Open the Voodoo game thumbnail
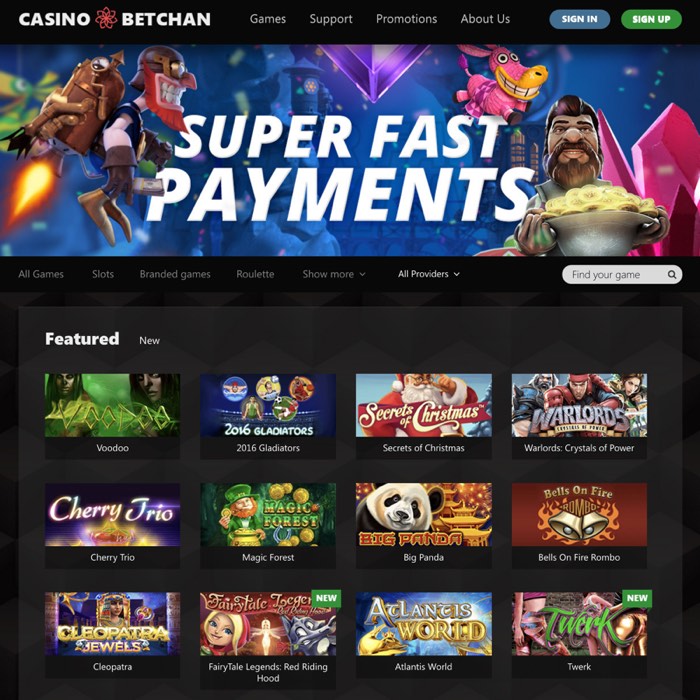 112,405
